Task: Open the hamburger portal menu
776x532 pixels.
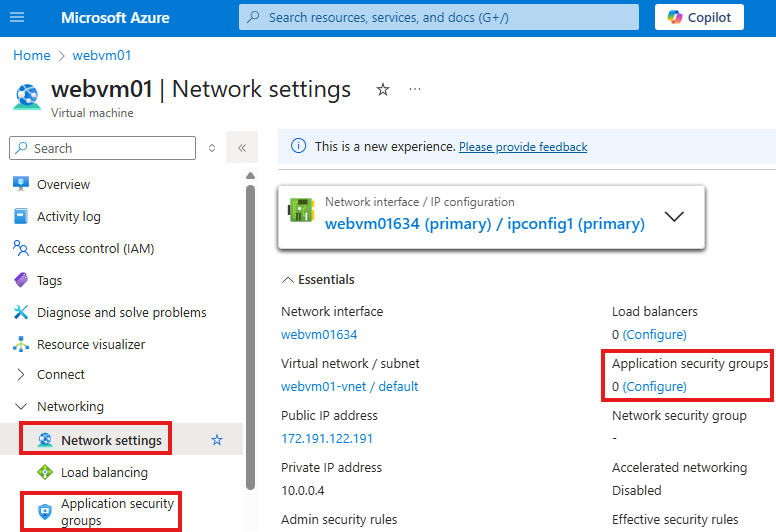Action: [17, 17]
